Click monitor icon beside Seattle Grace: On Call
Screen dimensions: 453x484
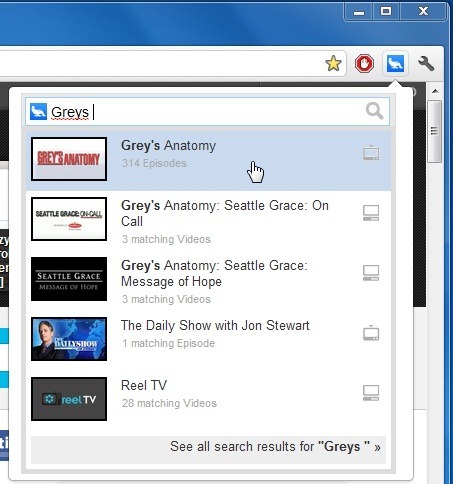(371, 213)
